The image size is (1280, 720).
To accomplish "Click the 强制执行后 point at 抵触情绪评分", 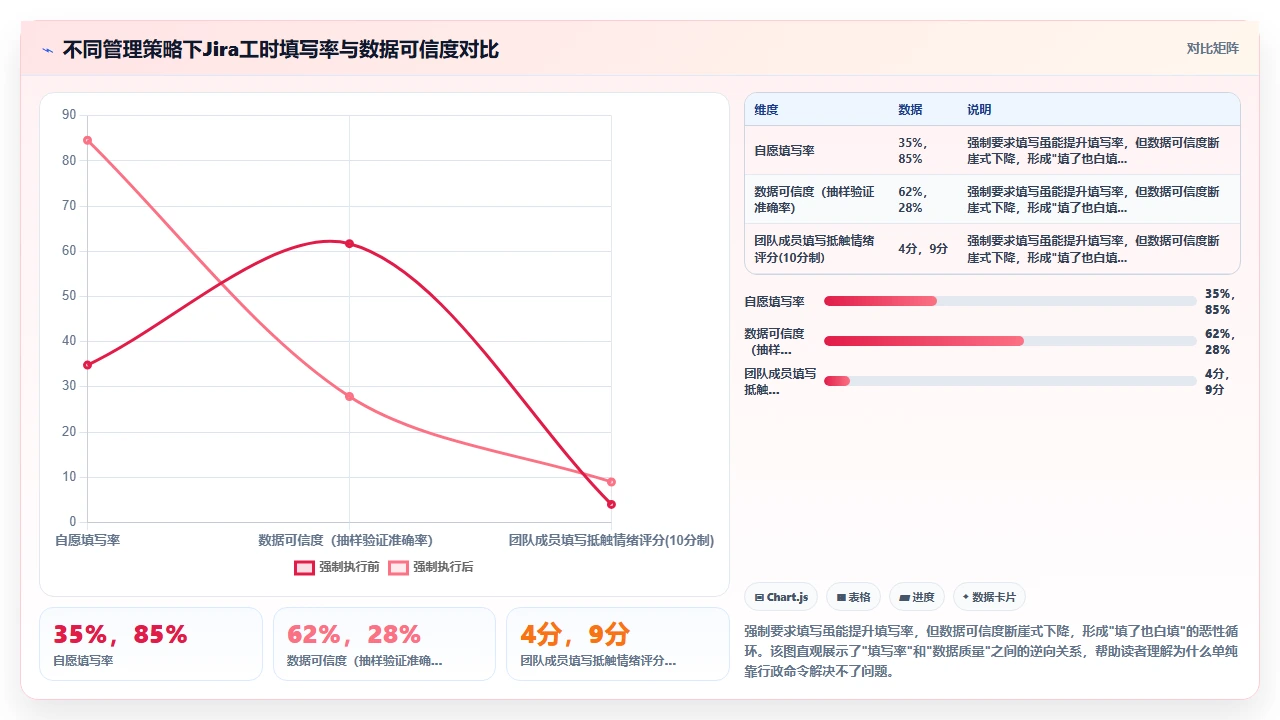I will (x=611, y=482).
